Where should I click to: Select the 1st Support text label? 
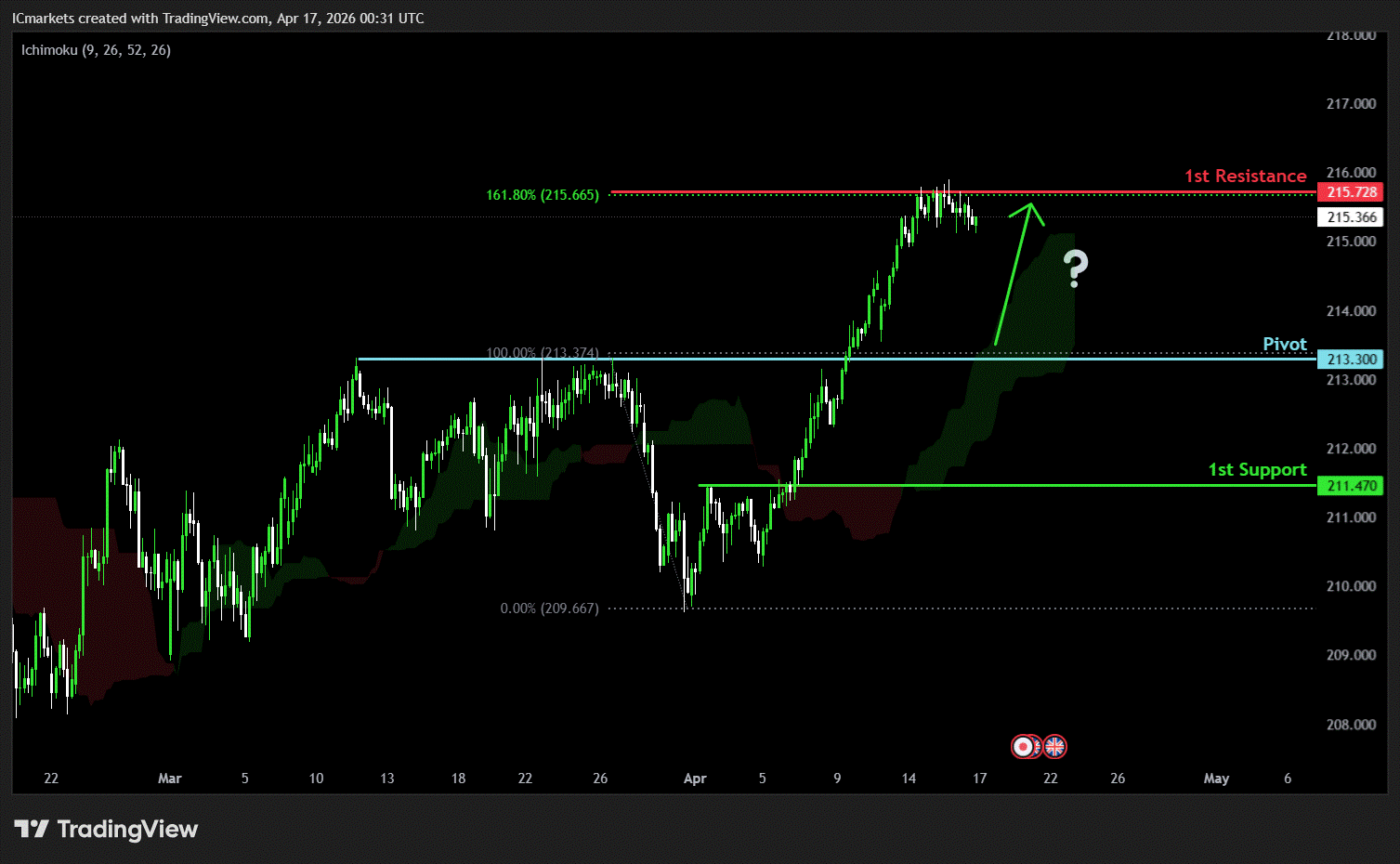tap(1256, 469)
